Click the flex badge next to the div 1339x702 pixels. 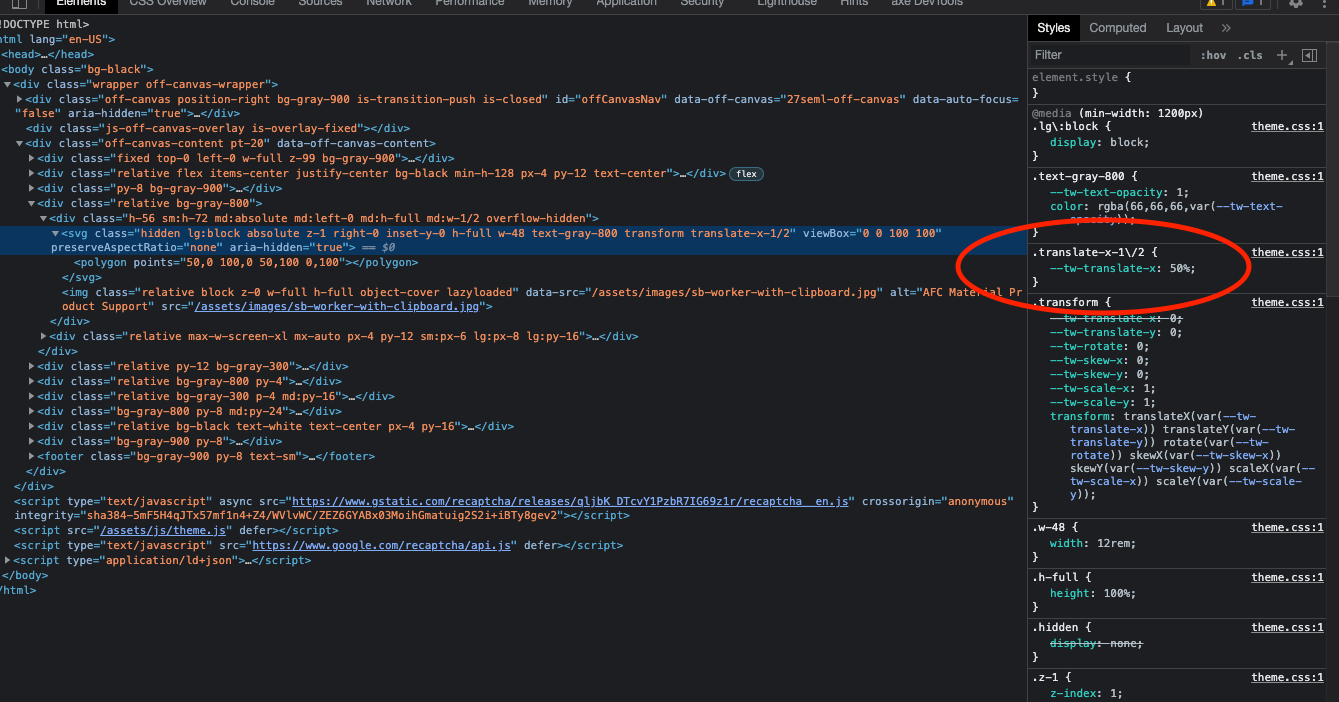click(x=746, y=173)
